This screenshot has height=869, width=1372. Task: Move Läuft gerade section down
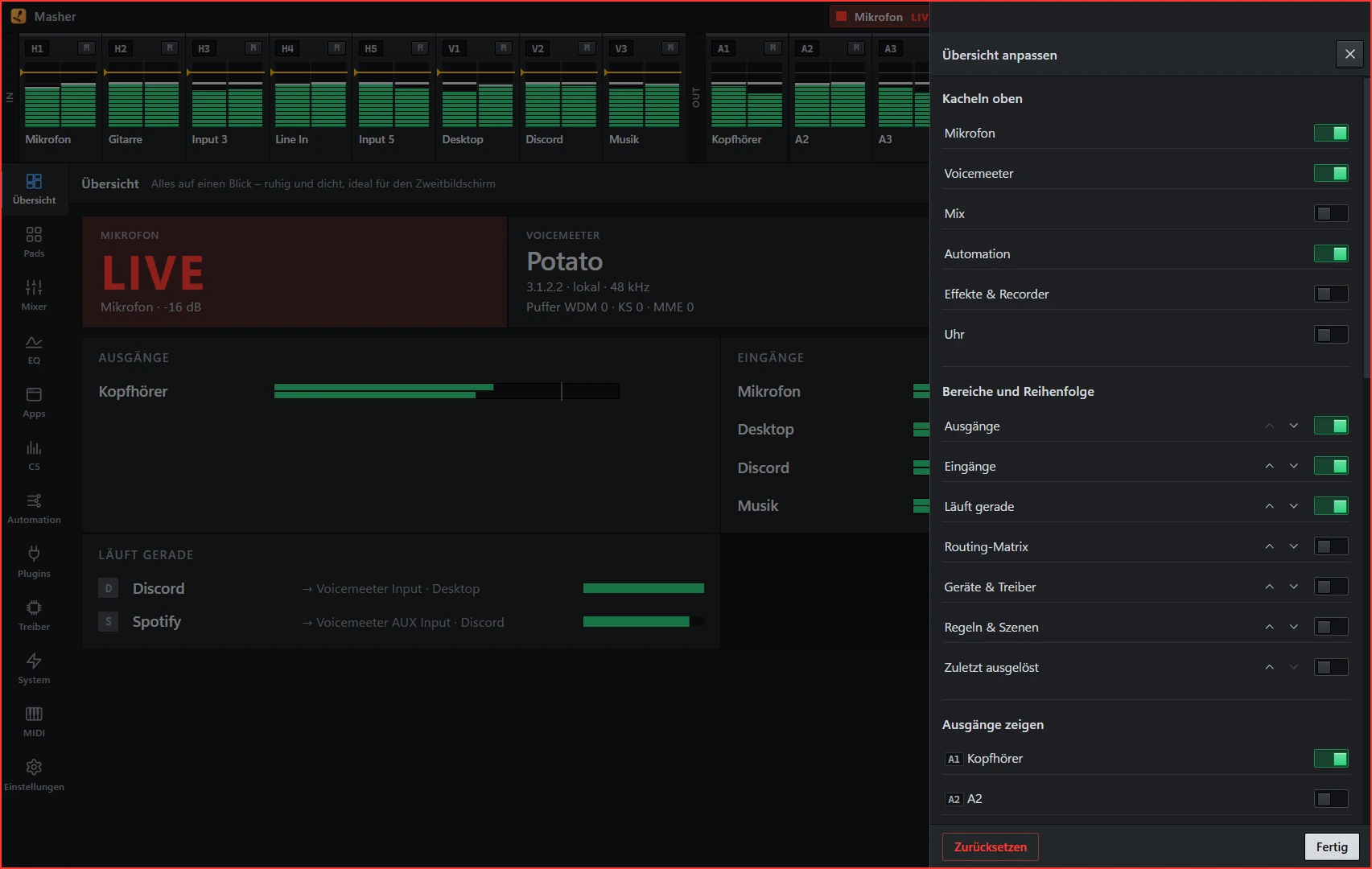pyautogui.click(x=1293, y=506)
